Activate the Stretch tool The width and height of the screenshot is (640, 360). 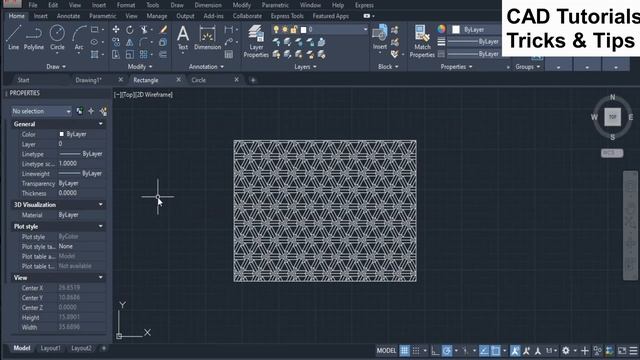tap(116, 54)
